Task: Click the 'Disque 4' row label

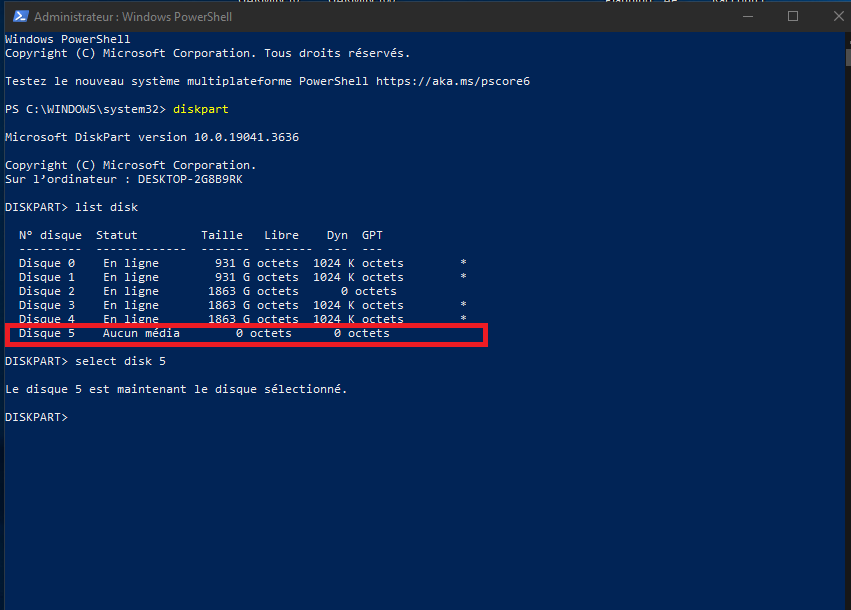Action: [47, 319]
